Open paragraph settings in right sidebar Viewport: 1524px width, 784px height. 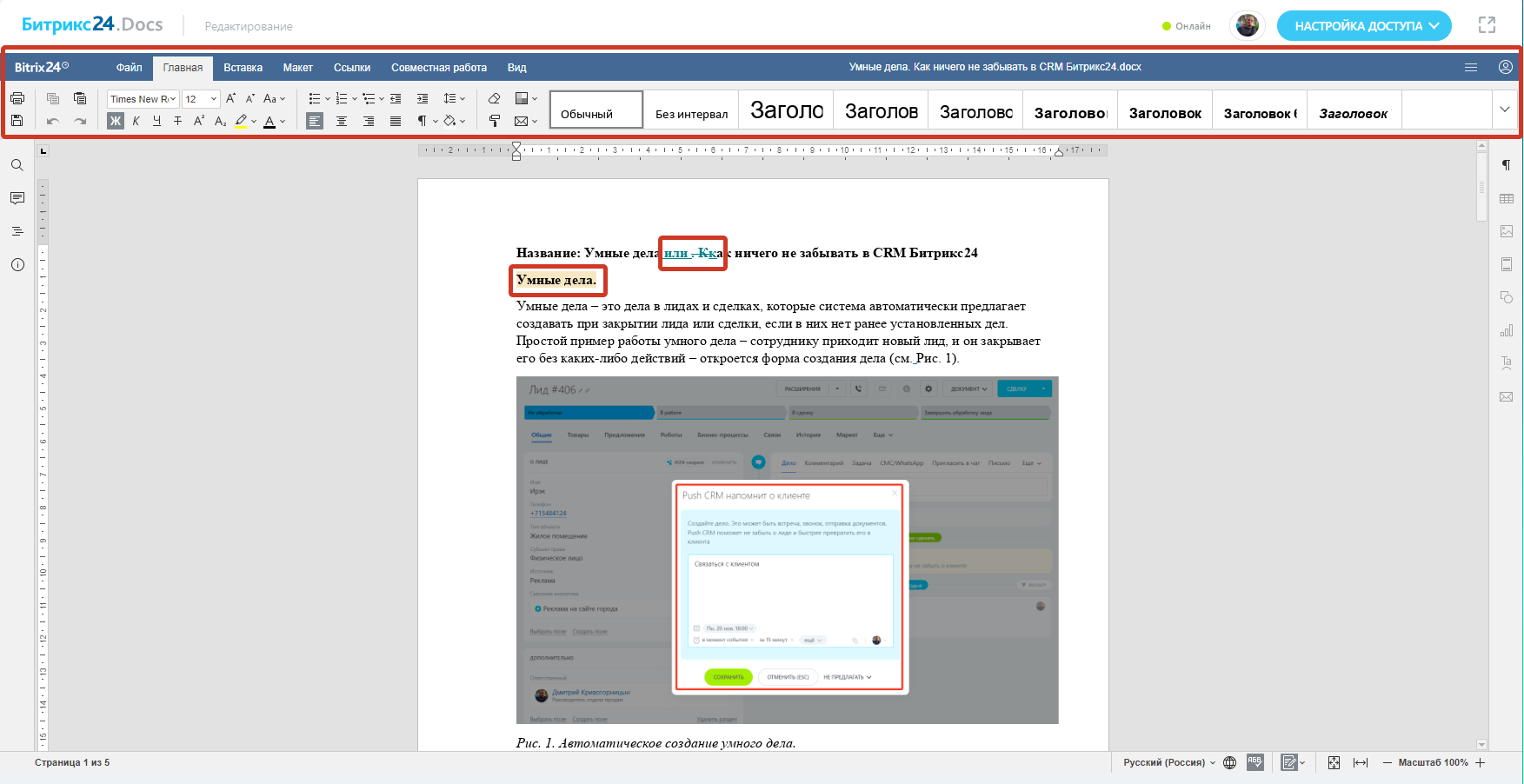tap(1507, 165)
